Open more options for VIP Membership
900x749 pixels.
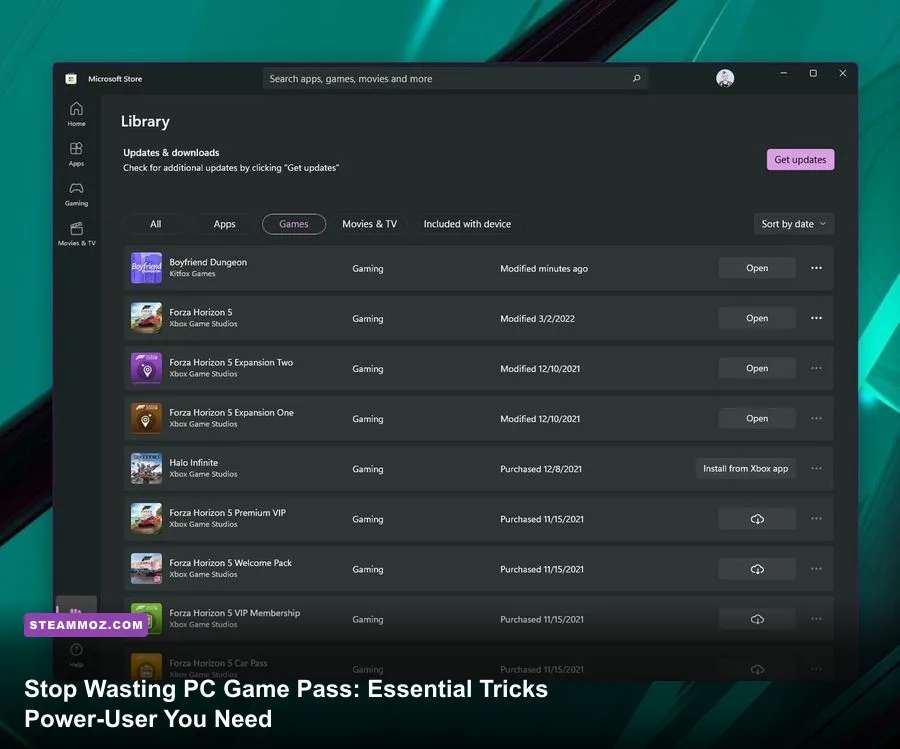(x=816, y=619)
